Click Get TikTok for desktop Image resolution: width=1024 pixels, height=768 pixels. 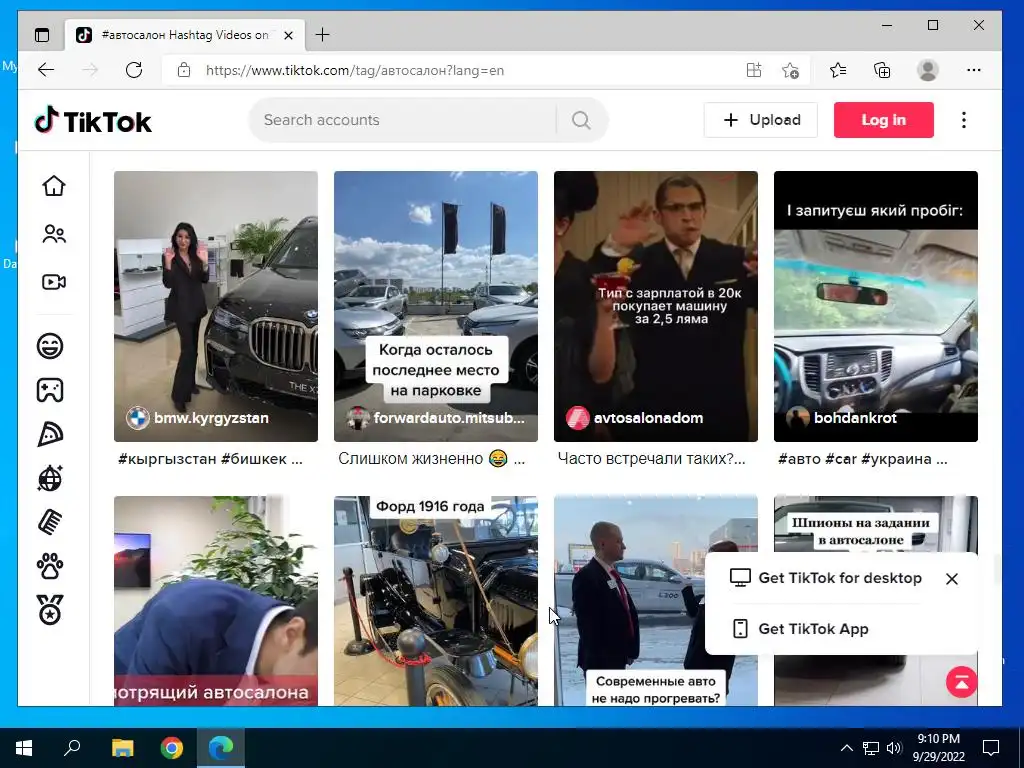tap(825, 578)
